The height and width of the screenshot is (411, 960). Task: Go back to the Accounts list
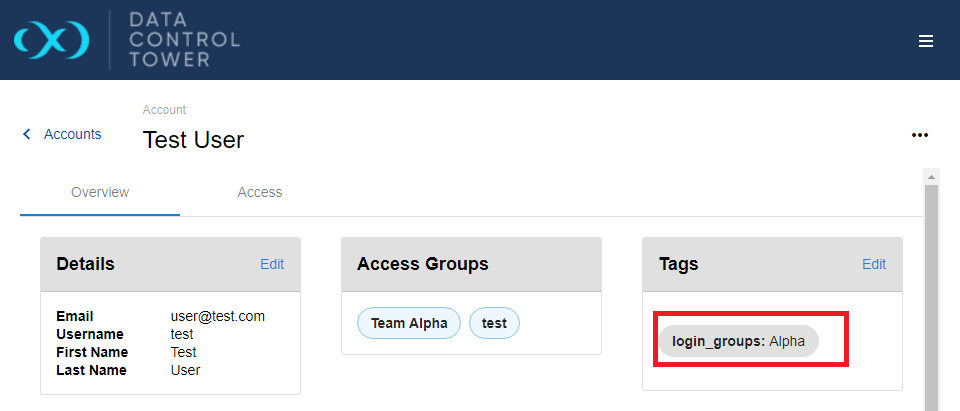[x=72, y=134]
